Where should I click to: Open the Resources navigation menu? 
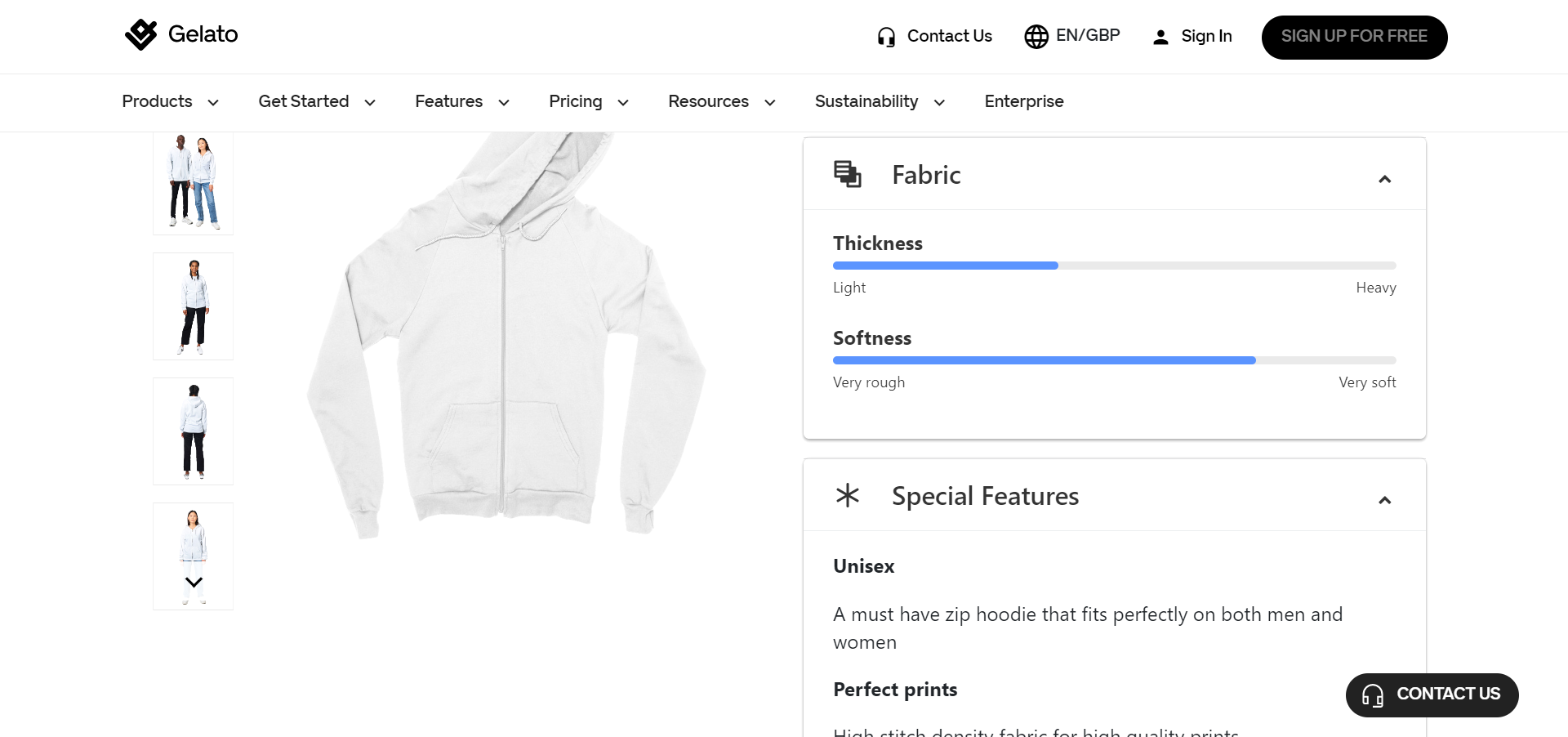point(721,101)
